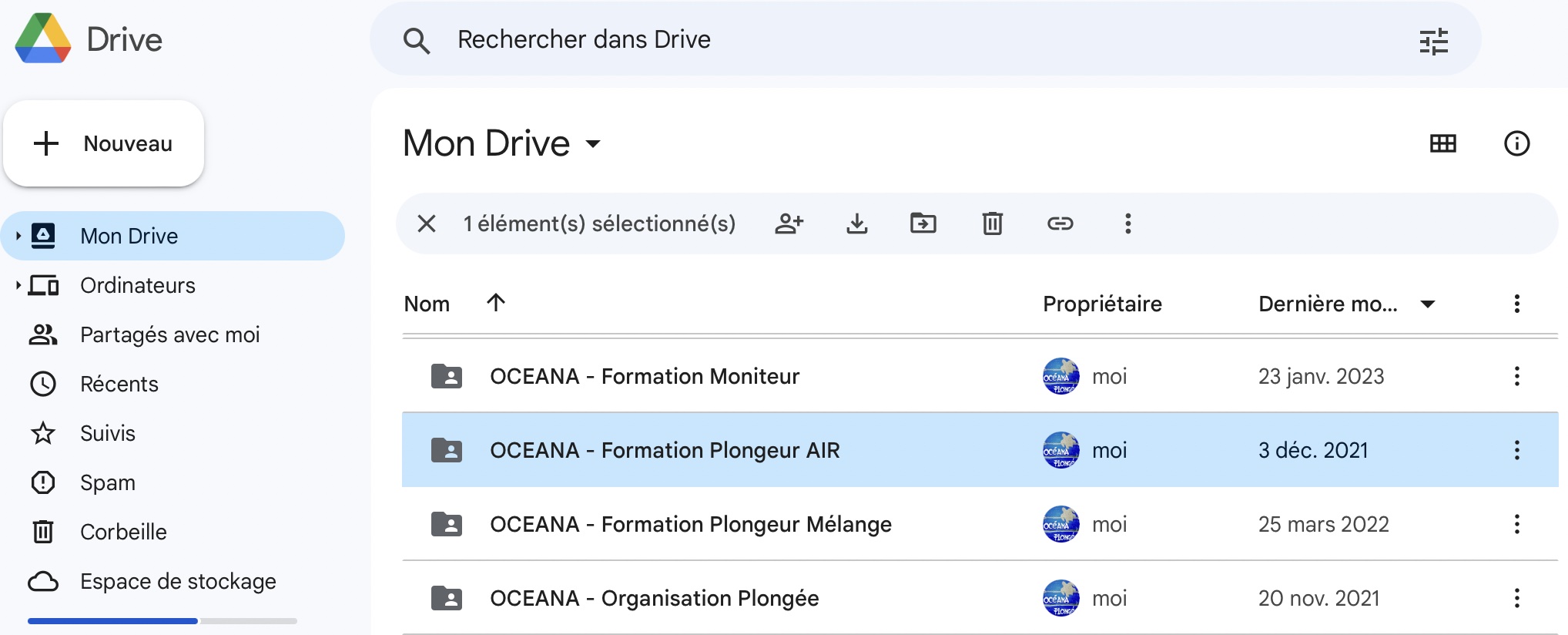Viewport: 1568px width, 635px height.
Task: Click the Propriétaire column header
Action: pyautogui.click(x=1102, y=304)
